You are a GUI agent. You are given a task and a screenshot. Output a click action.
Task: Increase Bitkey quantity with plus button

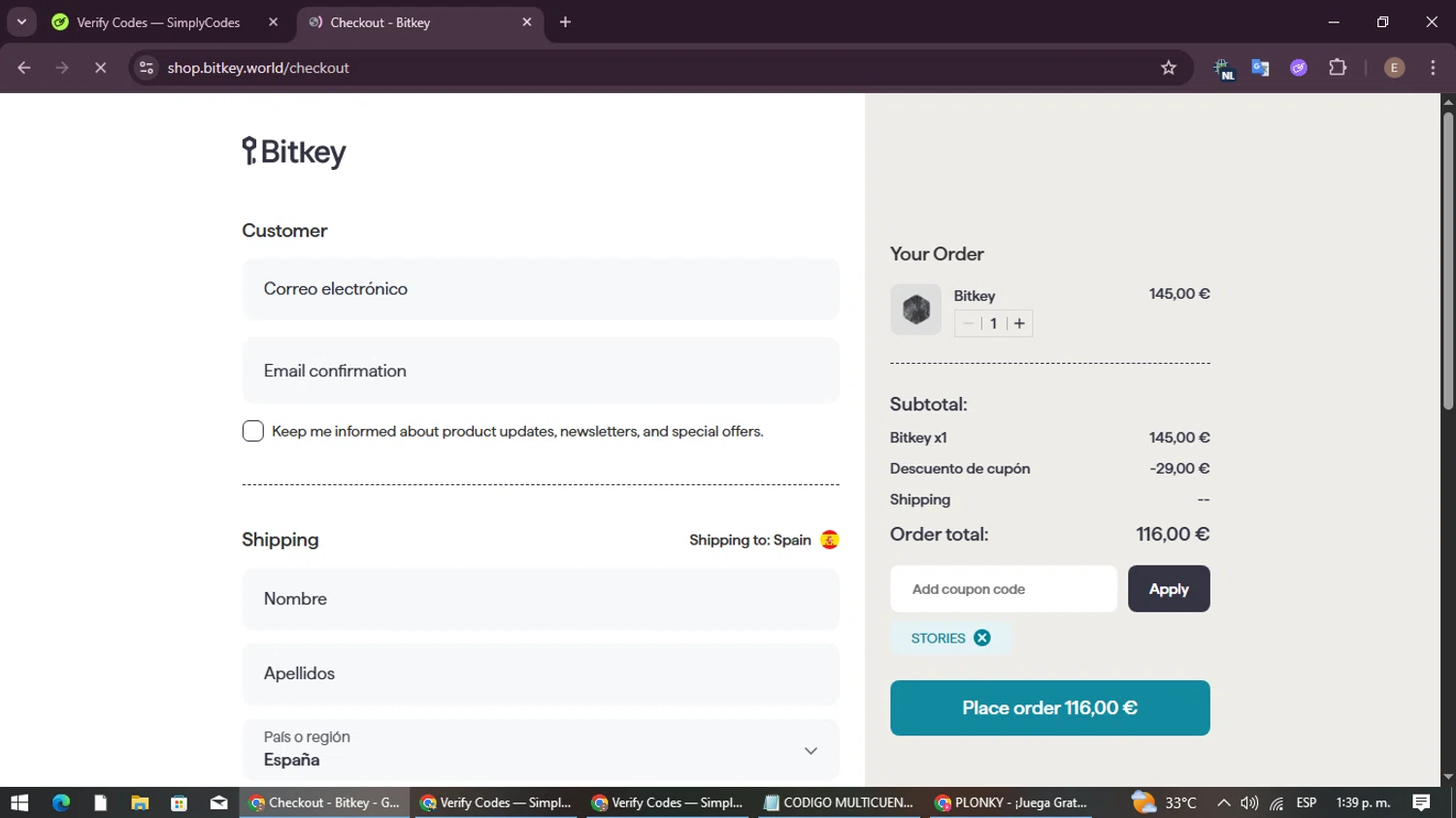1019,323
